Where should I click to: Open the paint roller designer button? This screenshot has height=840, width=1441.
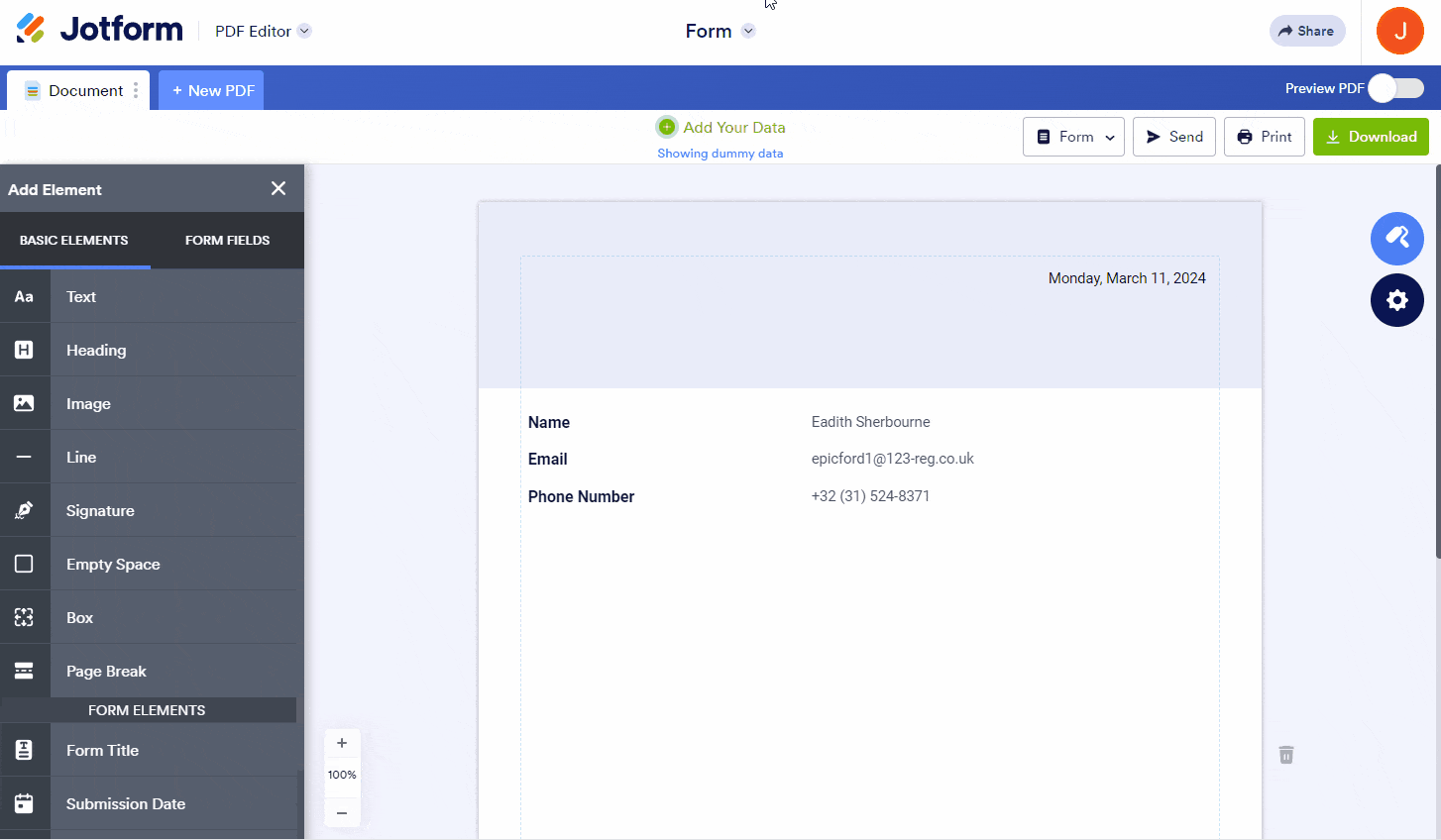click(x=1397, y=239)
